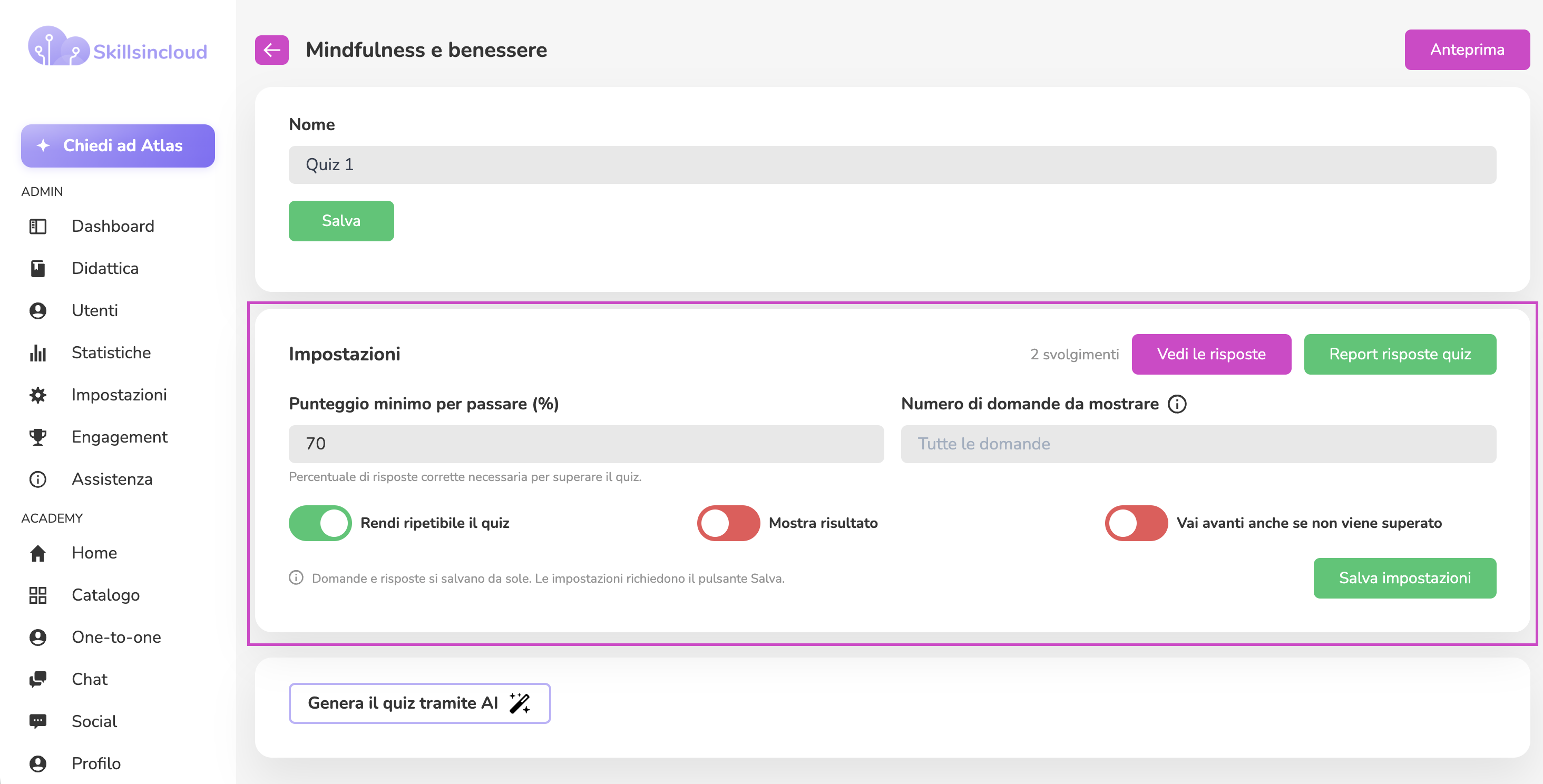
Task: Open Engagement label in sidebar
Action: coord(120,437)
